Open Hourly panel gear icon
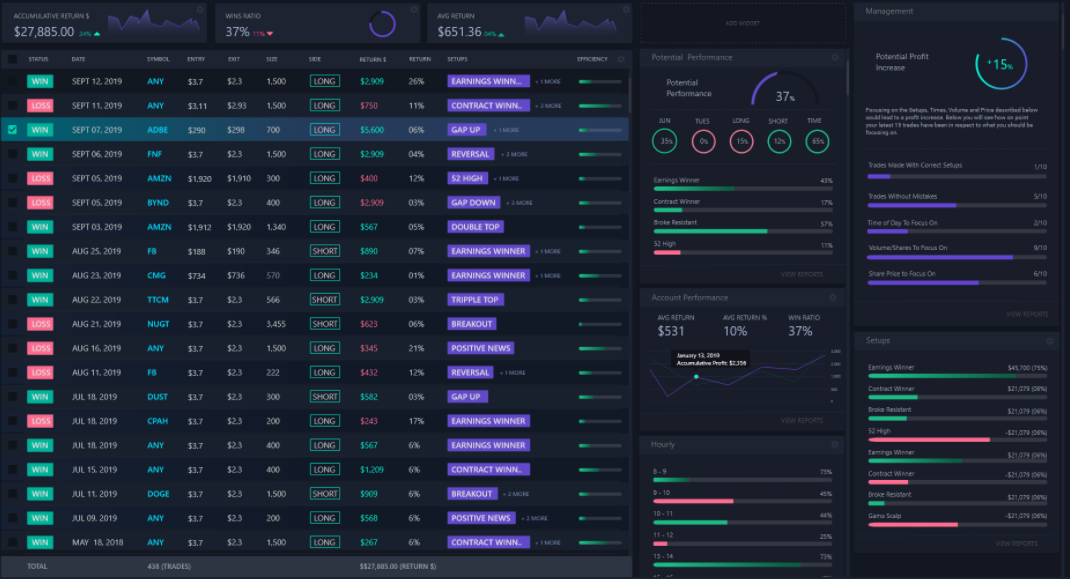The width and height of the screenshot is (1070, 579). (835, 444)
